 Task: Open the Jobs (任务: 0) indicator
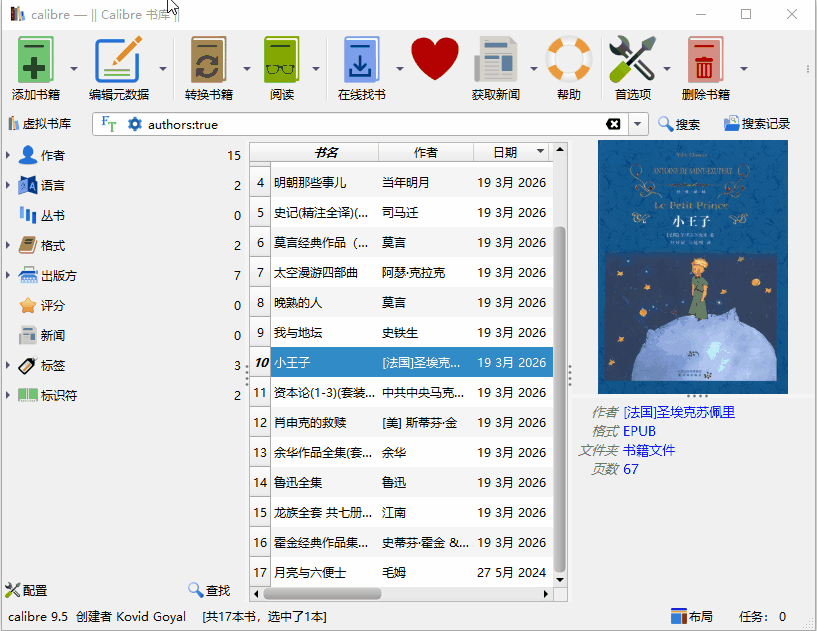(762, 616)
